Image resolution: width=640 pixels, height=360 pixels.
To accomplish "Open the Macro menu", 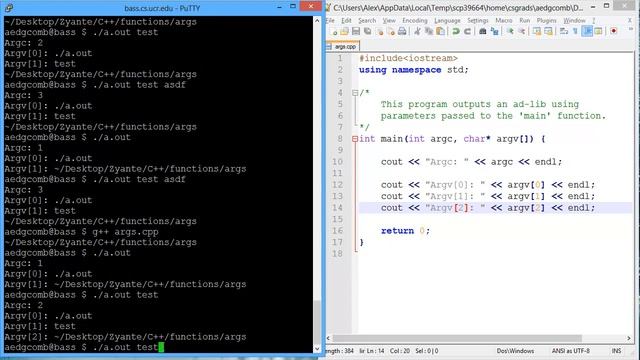I will coord(504,20).
